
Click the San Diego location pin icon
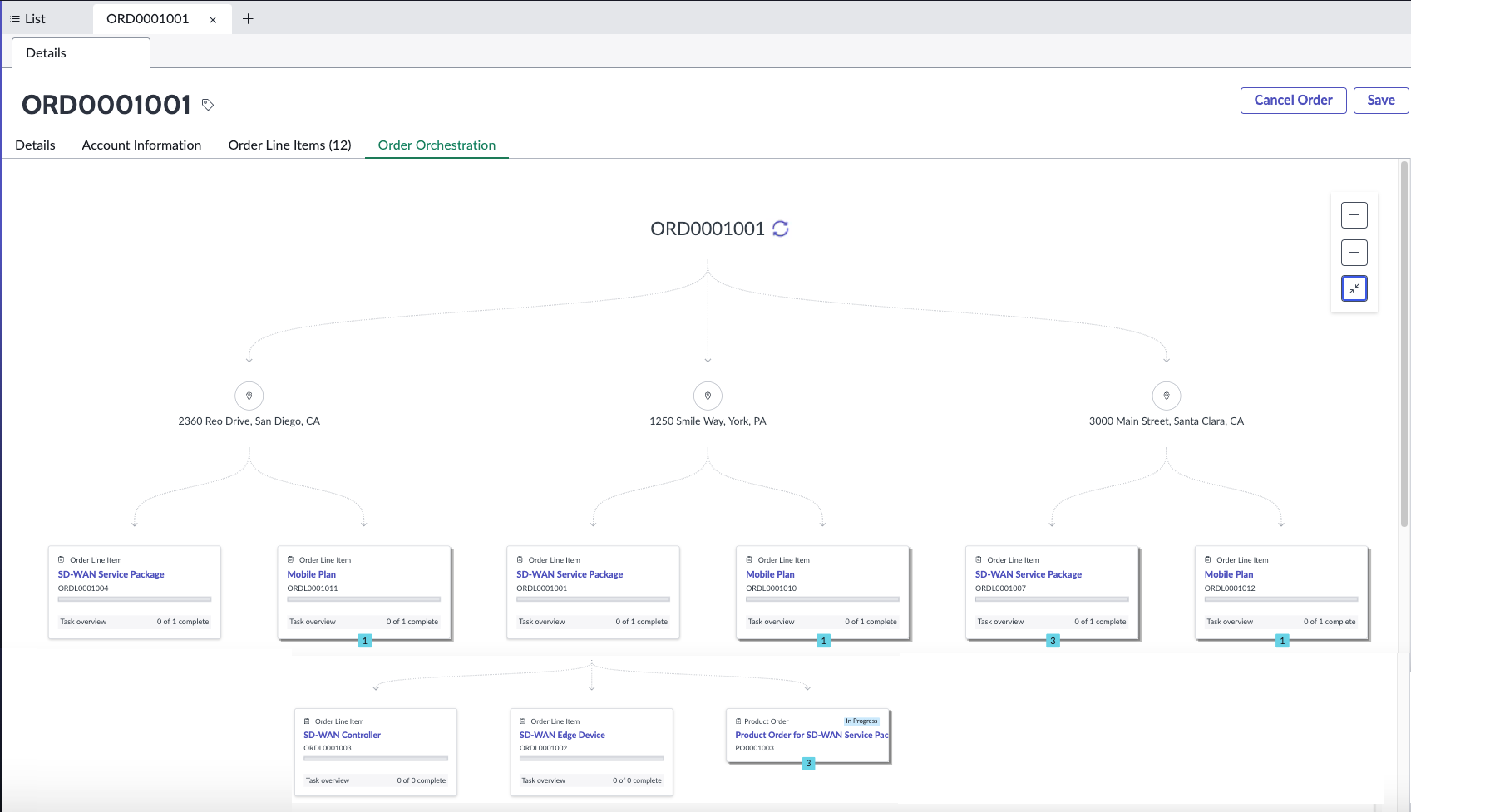pyautogui.click(x=249, y=396)
